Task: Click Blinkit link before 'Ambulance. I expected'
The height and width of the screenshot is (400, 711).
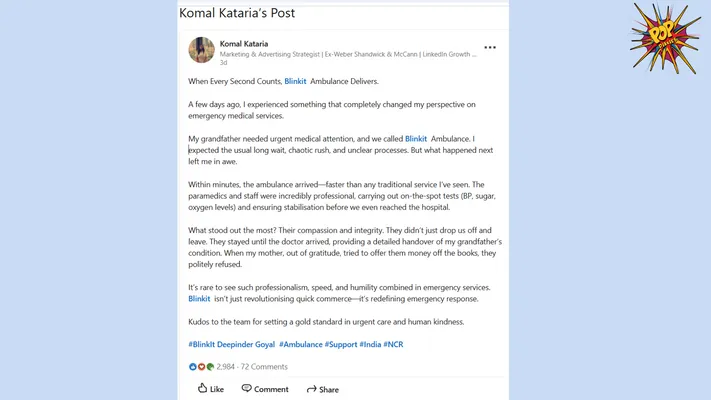Action: click(416, 139)
